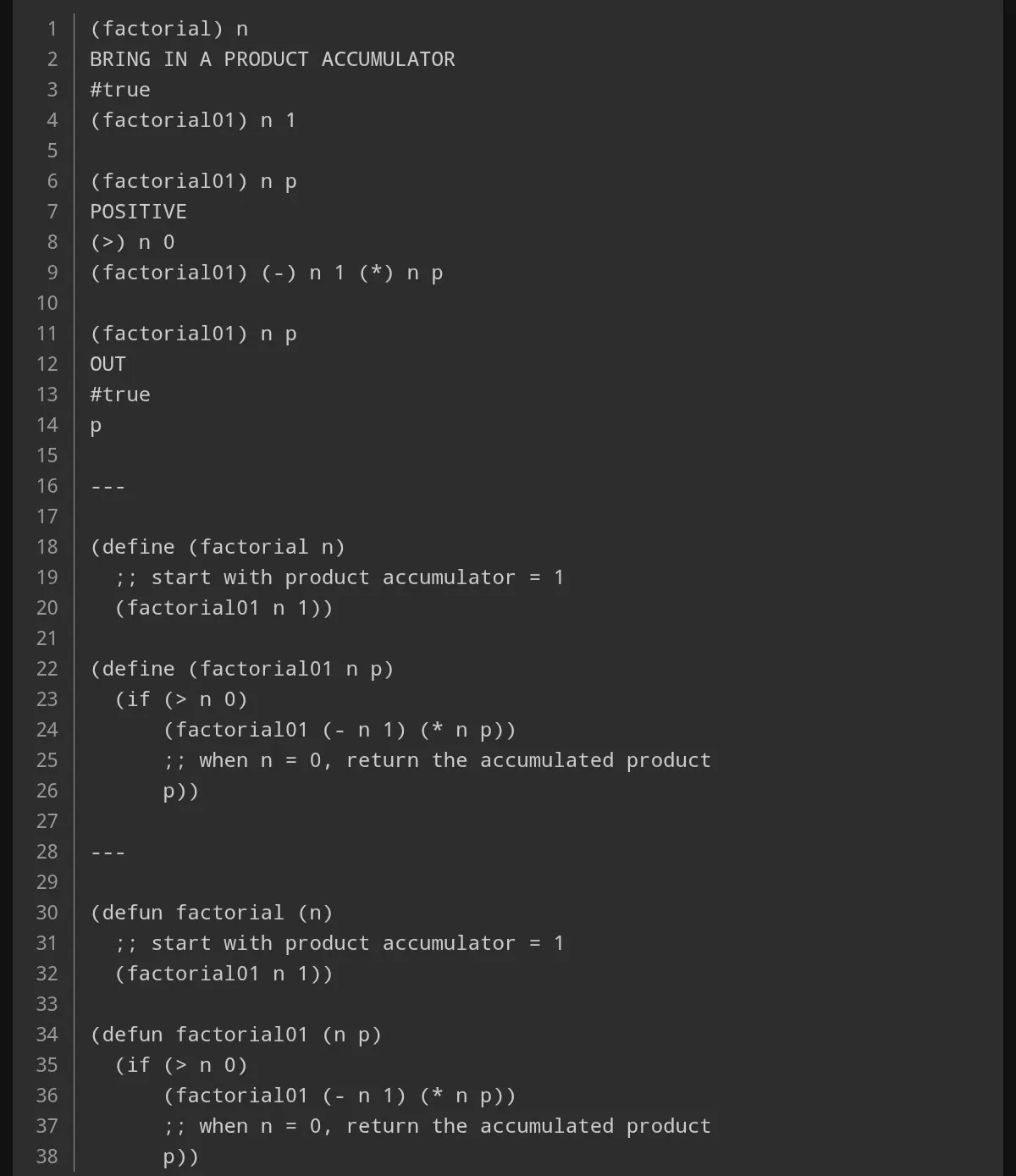This screenshot has width=1016, height=1176.
Task: Click the (*) operator on line 9
Action: click(376, 273)
